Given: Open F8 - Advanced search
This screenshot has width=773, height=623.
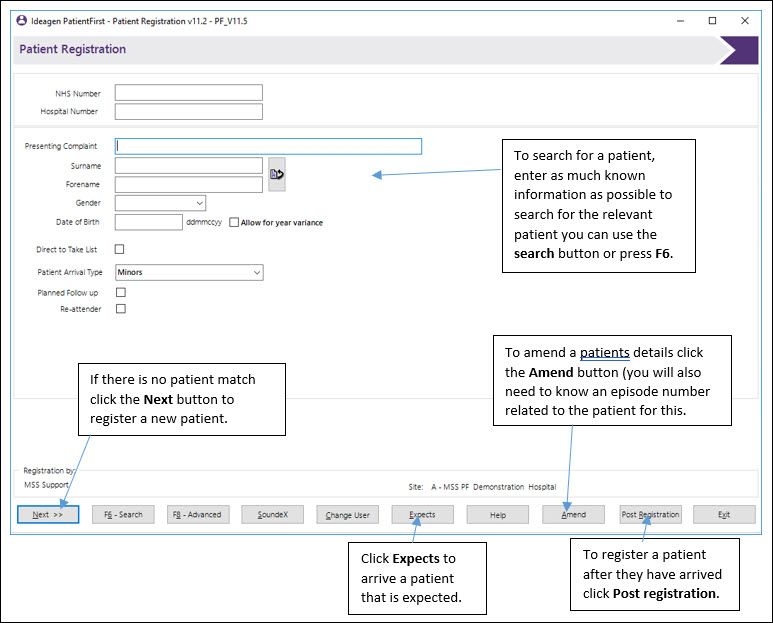Looking at the screenshot, I should (198, 515).
